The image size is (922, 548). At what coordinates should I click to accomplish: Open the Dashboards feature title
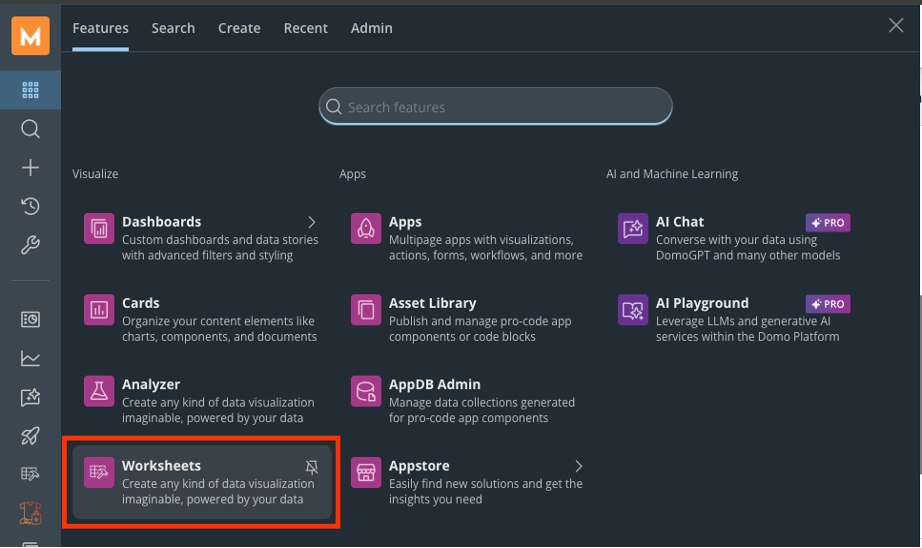[x=161, y=222]
